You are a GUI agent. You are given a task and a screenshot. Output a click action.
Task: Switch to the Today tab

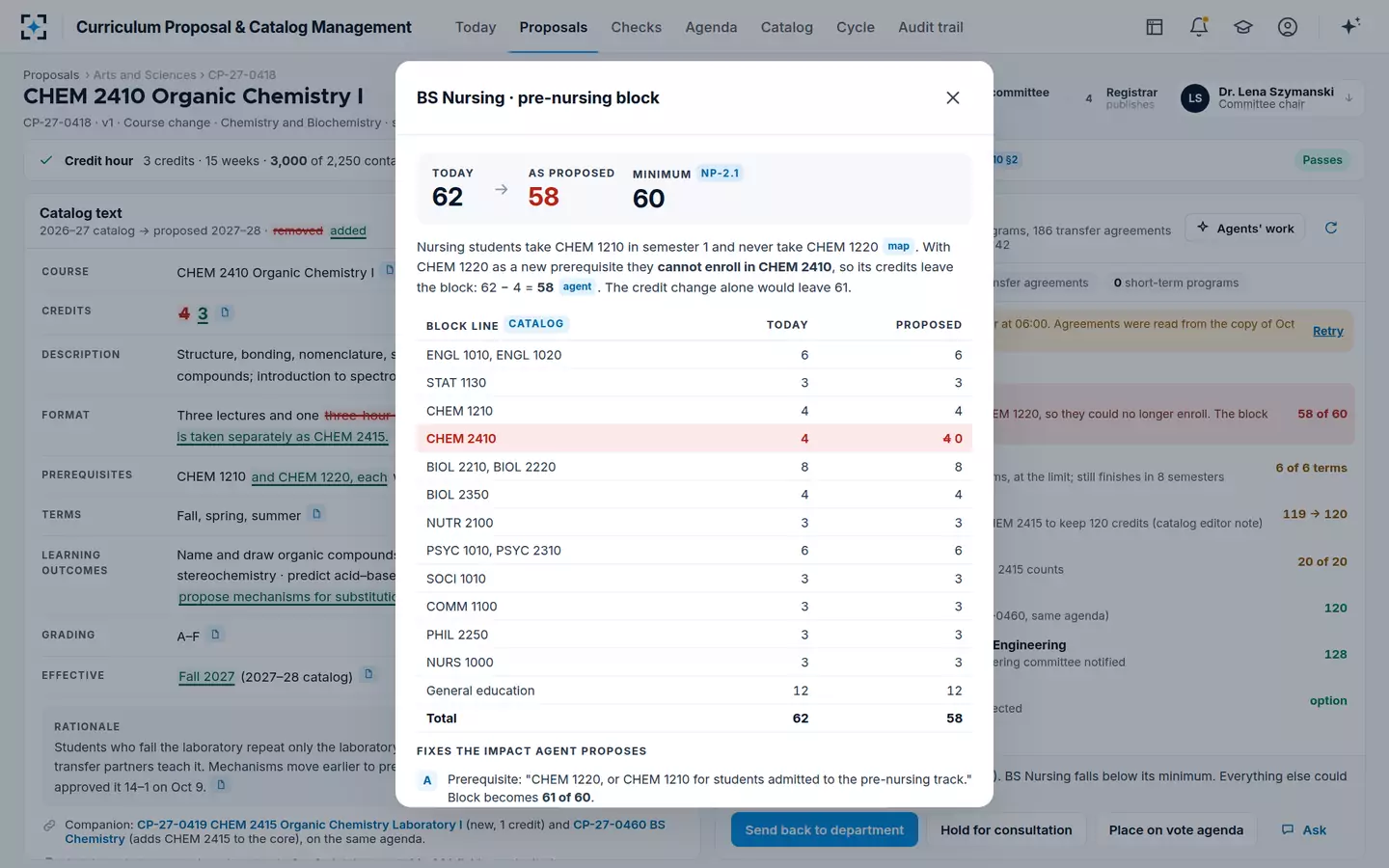pyautogui.click(x=476, y=27)
